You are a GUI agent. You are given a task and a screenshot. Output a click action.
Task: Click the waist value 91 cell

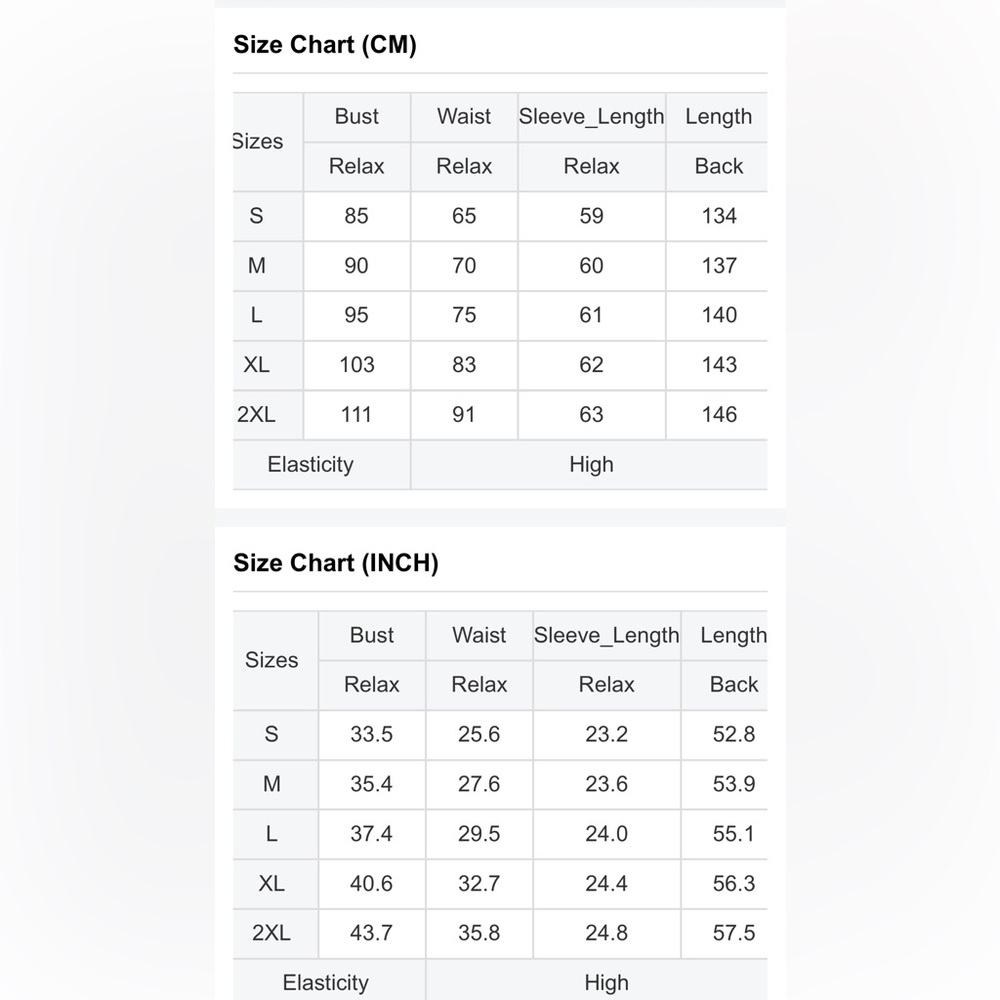464,415
